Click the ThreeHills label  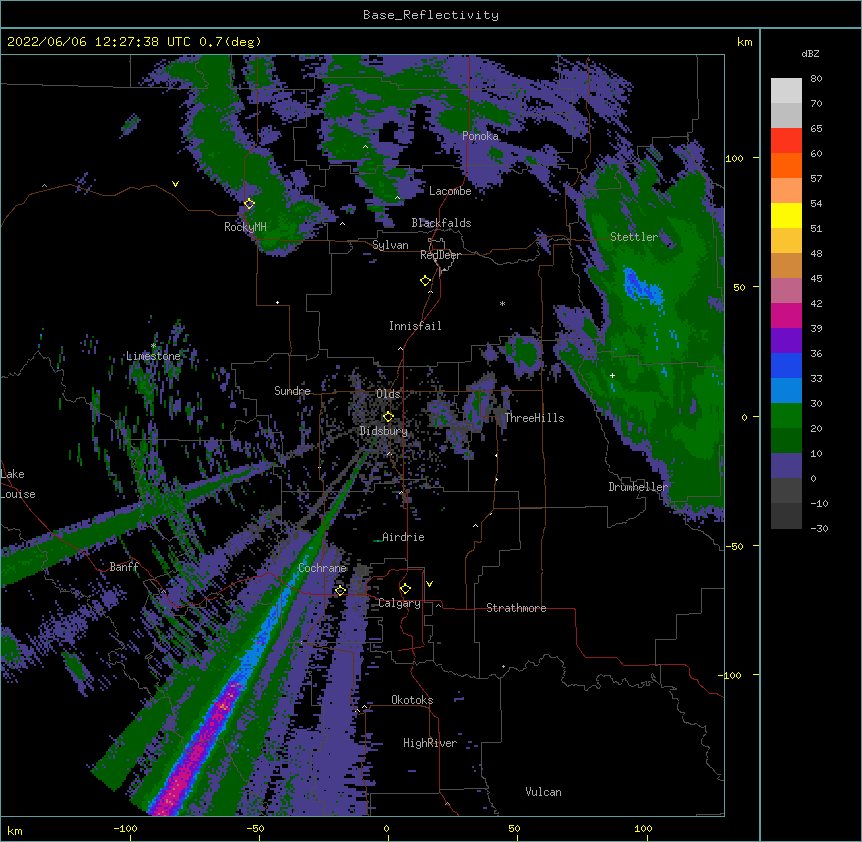pyautogui.click(x=534, y=418)
